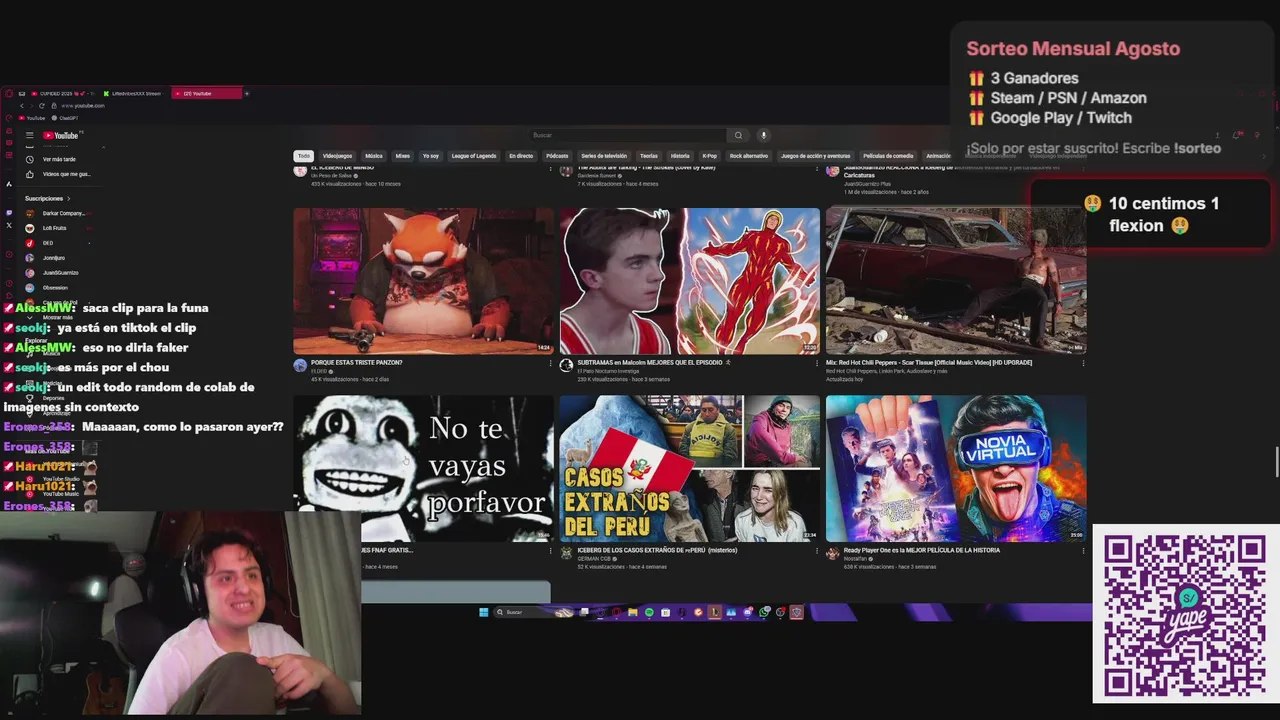
Task: Open YouTube notifications bell
Action: pos(1237,135)
